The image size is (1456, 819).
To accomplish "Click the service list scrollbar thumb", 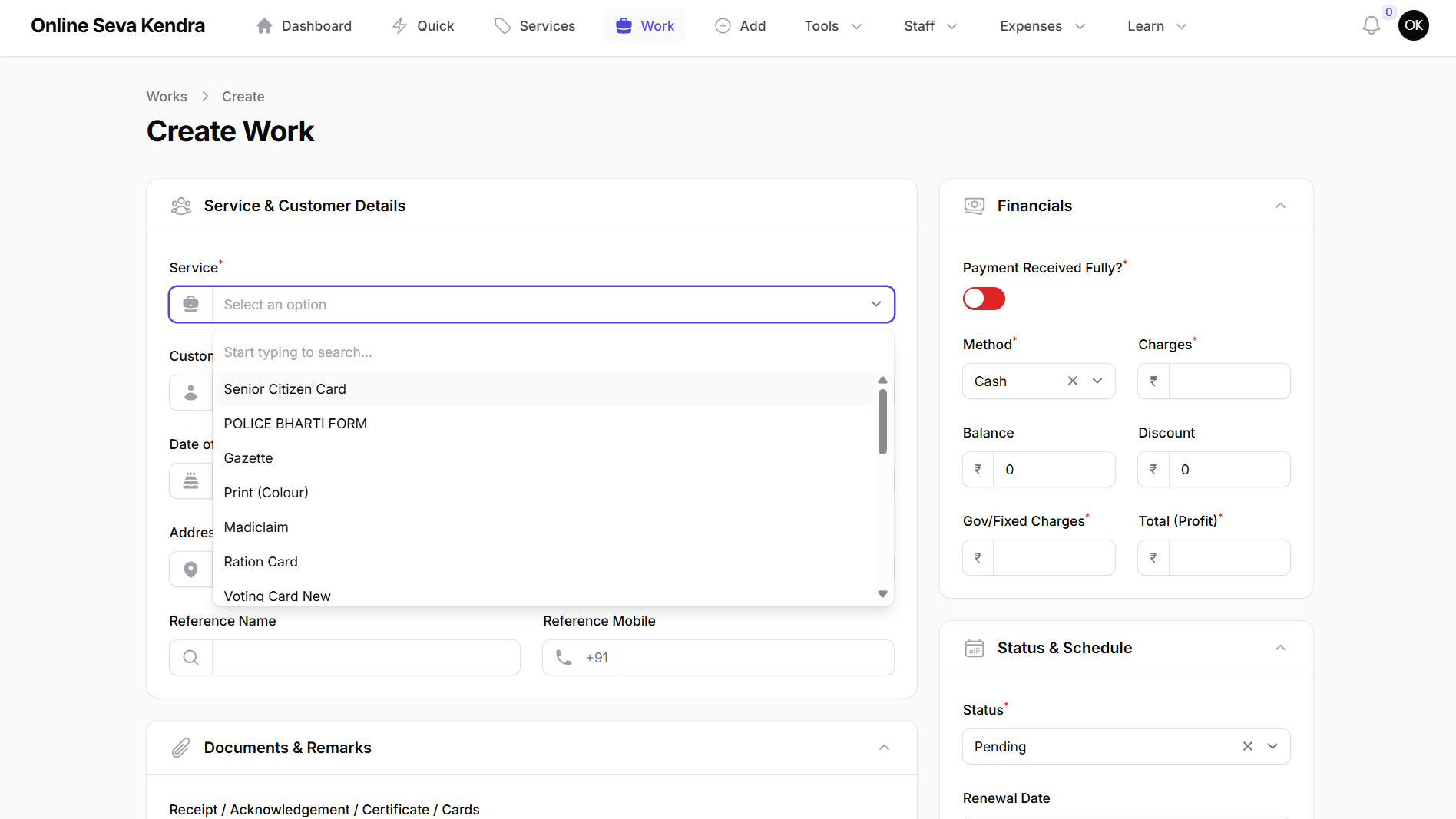I will (882, 421).
